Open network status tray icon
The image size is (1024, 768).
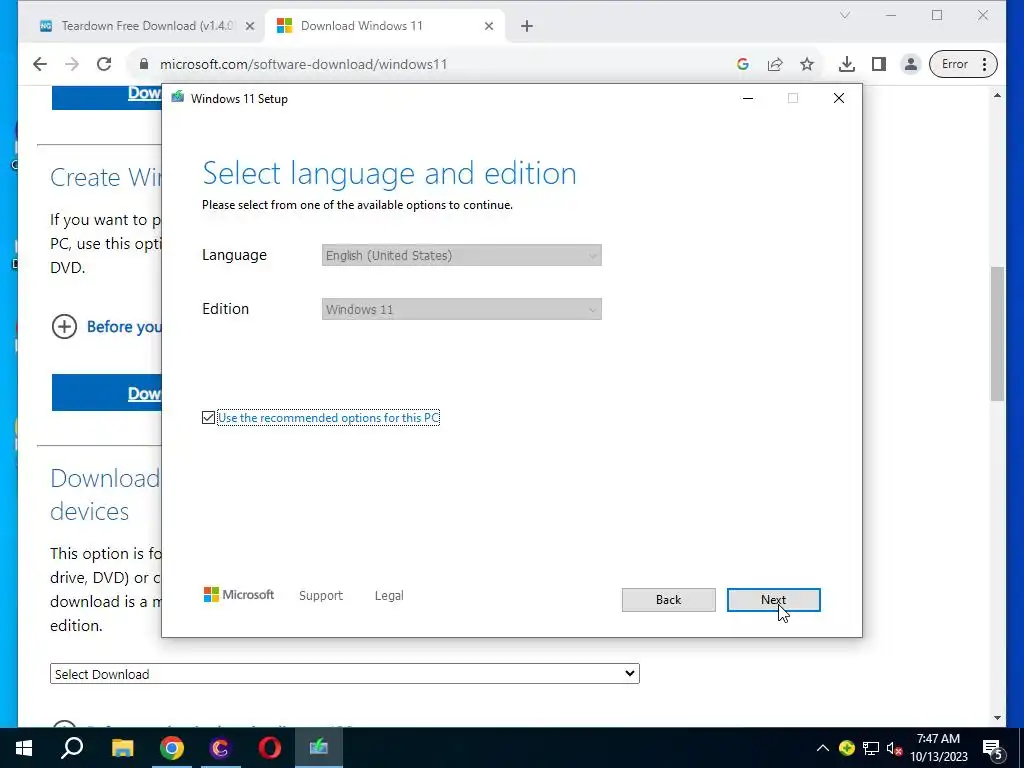point(871,748)
